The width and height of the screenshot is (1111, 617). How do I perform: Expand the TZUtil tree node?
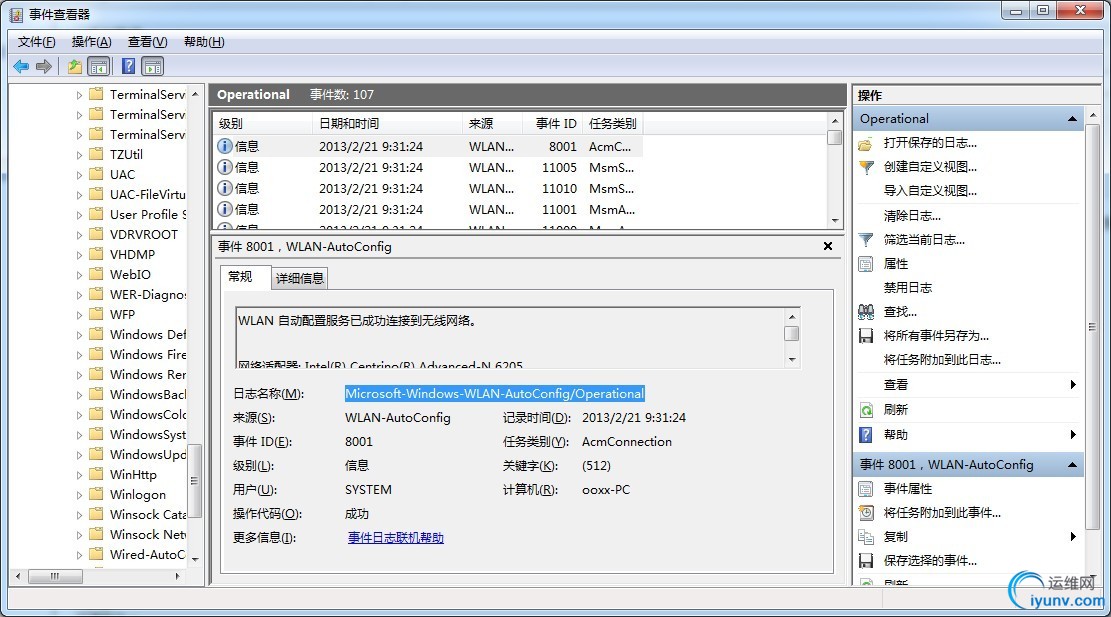(x=79, y=154)
